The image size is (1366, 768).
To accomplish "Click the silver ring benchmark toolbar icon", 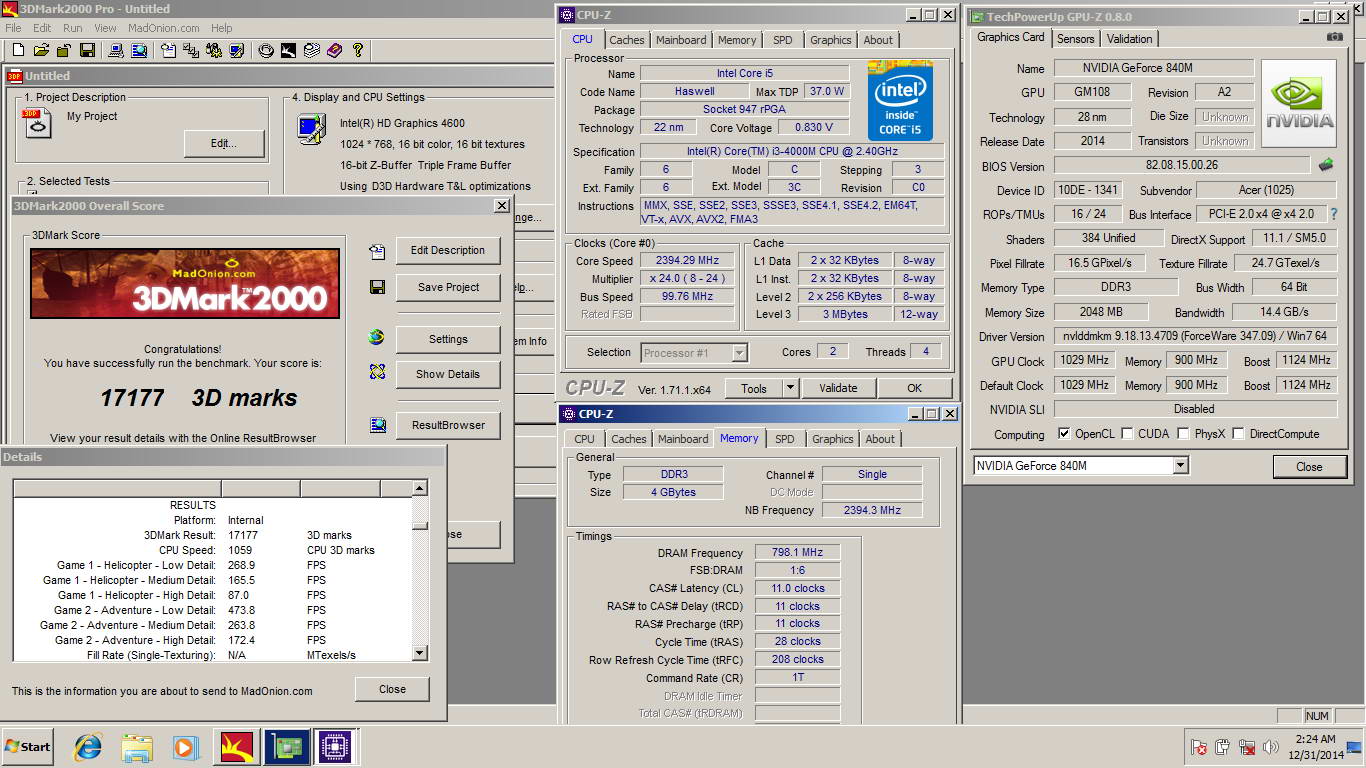I will coord(266,50).
